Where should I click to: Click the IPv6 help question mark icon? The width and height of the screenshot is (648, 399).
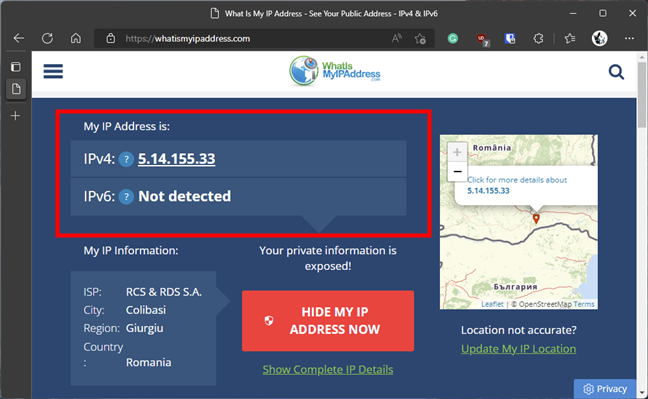[x=126, y=197]
